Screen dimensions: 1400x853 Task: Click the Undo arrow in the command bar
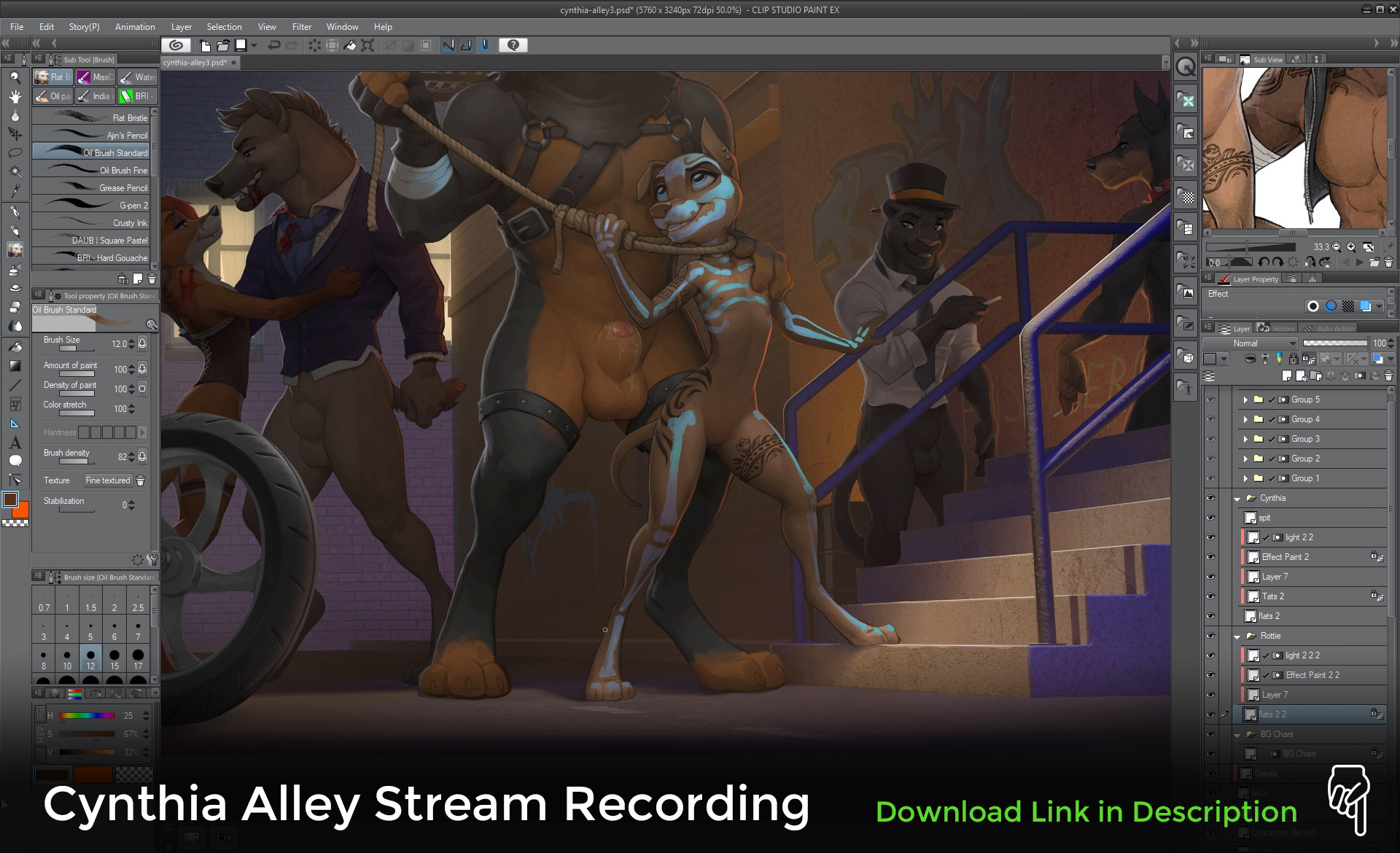(x=274, y=45)
